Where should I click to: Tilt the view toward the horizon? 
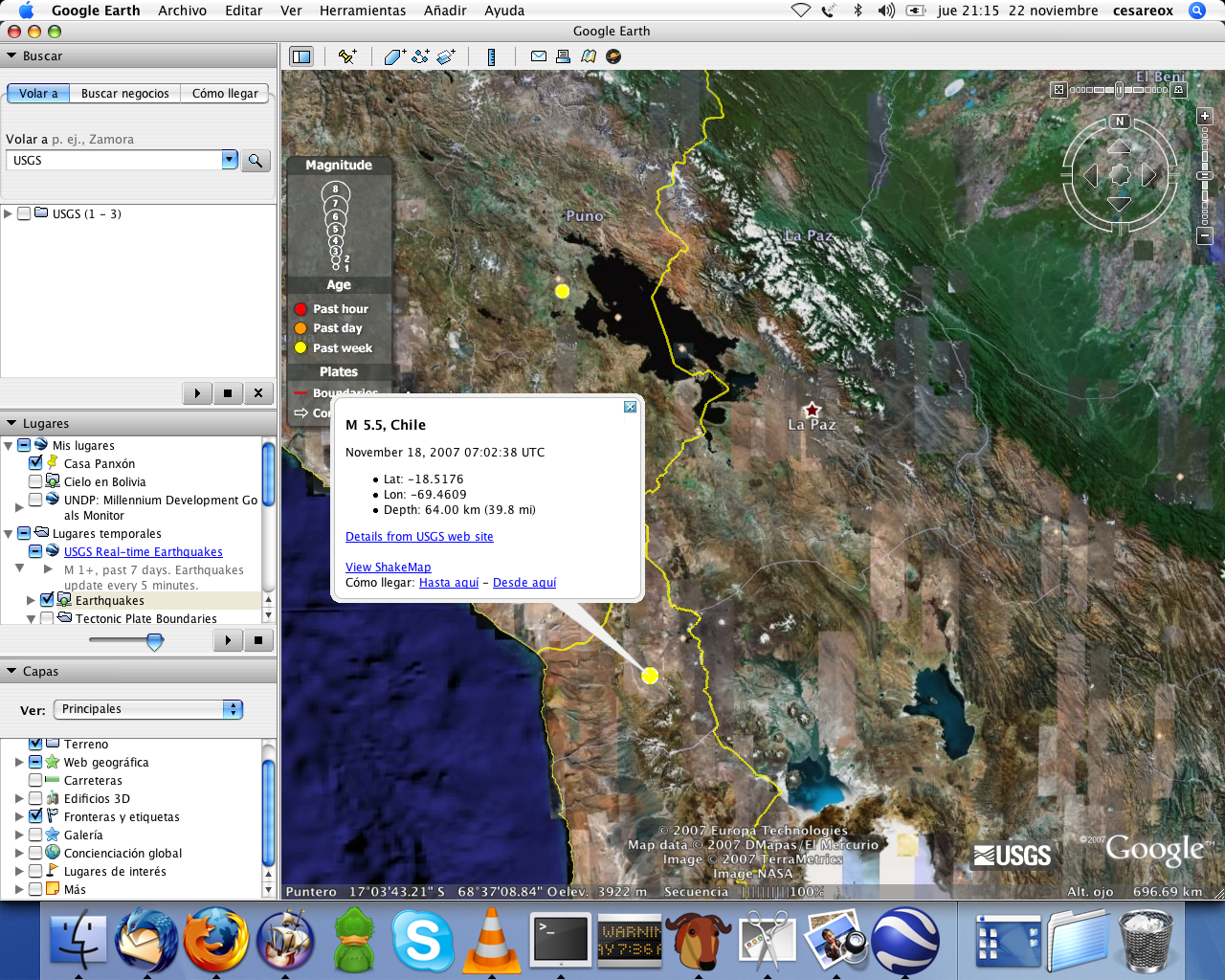[x=1179, y=89]
